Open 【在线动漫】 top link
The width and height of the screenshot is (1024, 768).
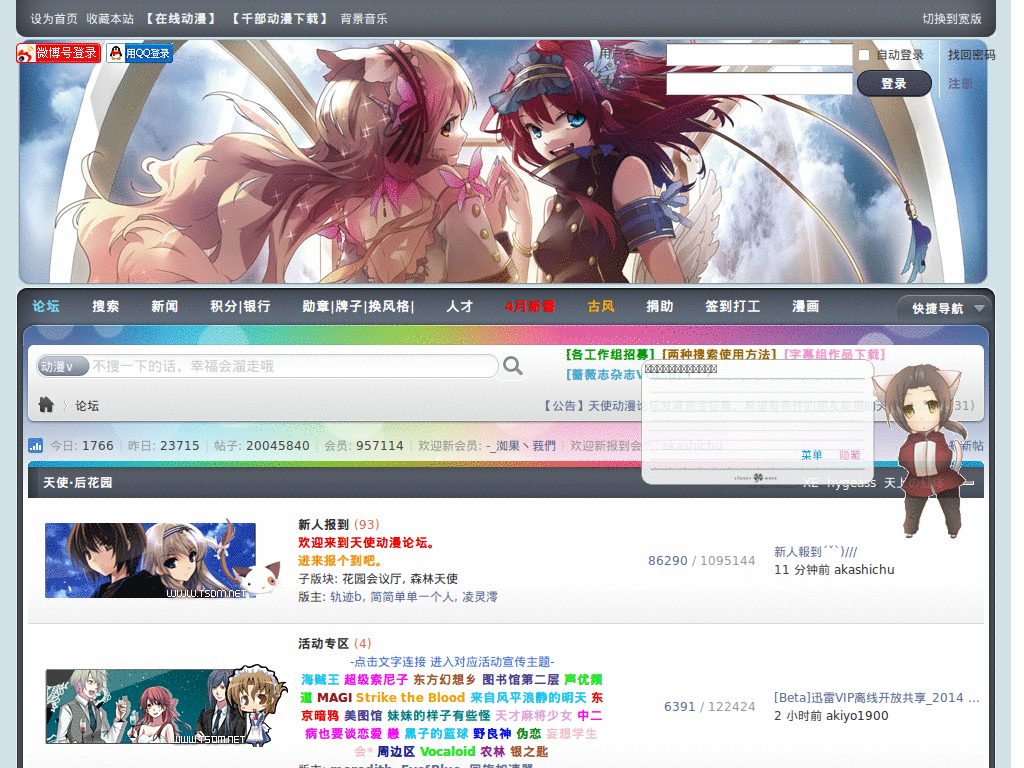click(x=180, y=19)
